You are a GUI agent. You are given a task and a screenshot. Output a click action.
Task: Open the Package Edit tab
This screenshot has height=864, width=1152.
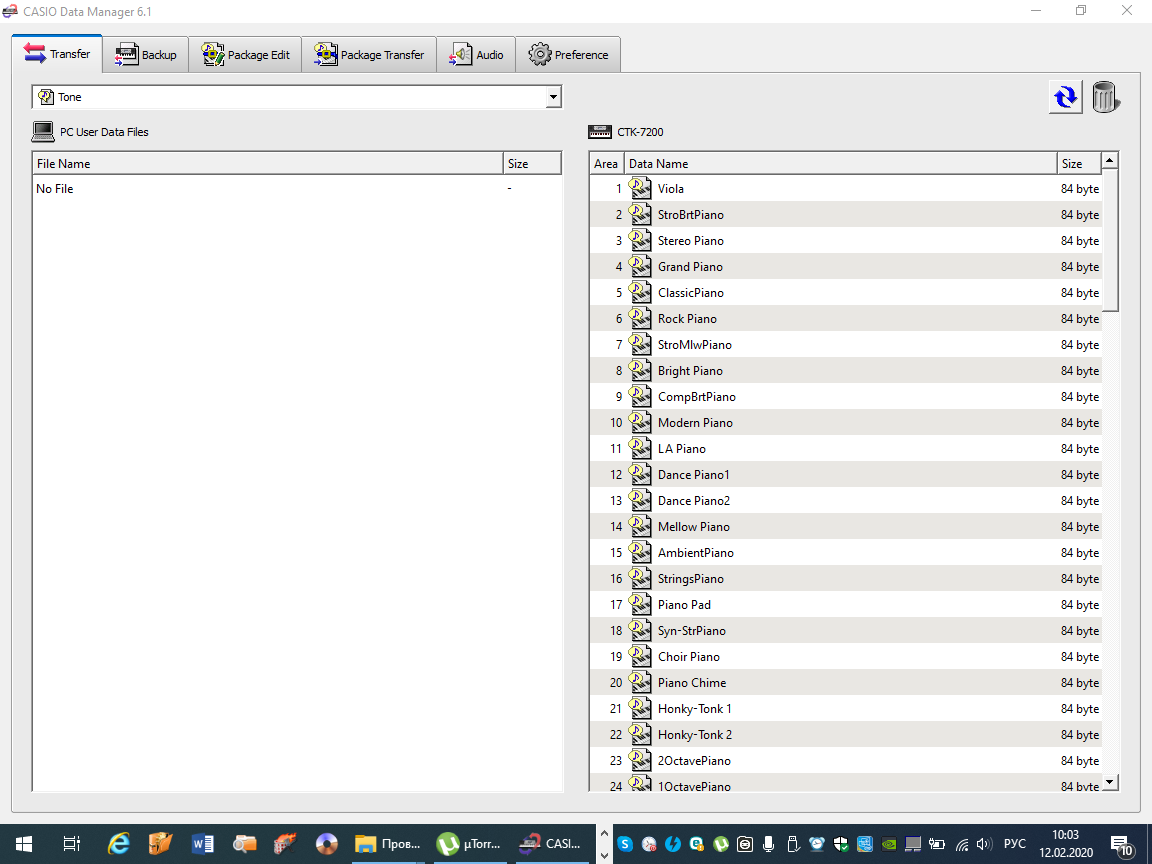click(x=245, y=54)
